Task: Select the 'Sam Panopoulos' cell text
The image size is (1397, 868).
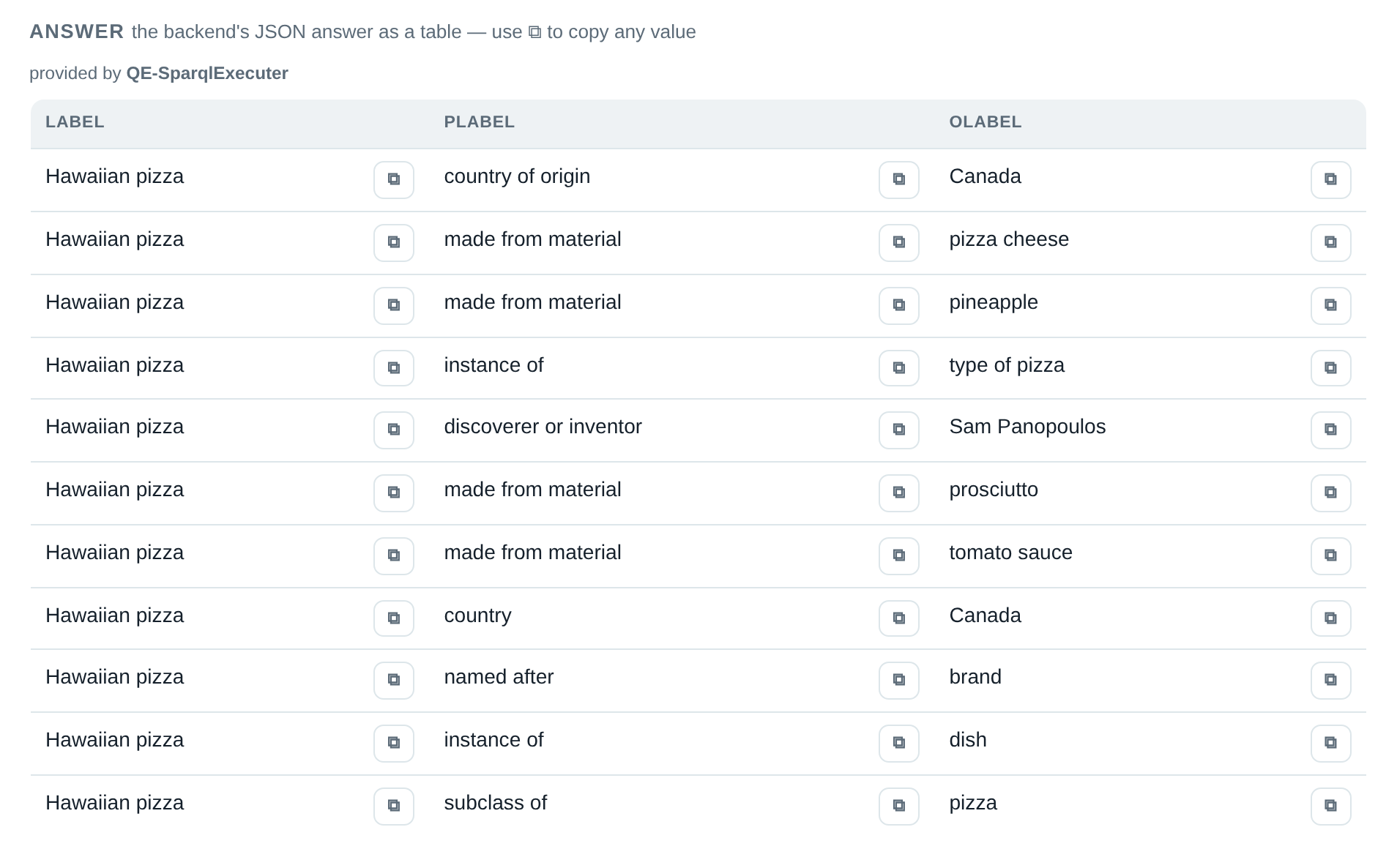Action: (x=1027, y=427)
